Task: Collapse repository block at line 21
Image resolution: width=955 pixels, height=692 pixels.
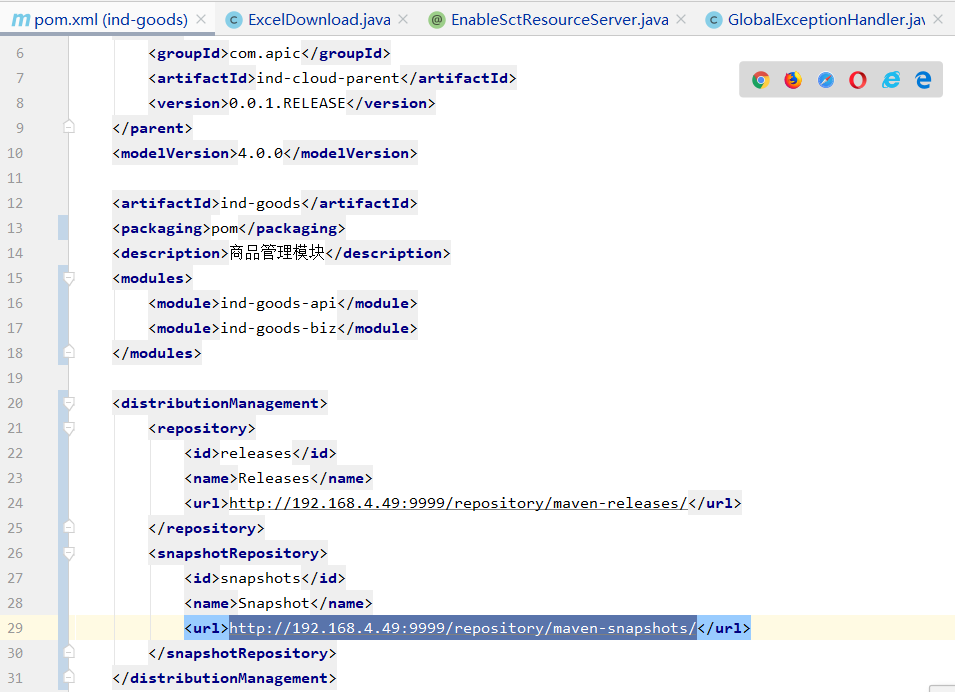Action: 69,428
